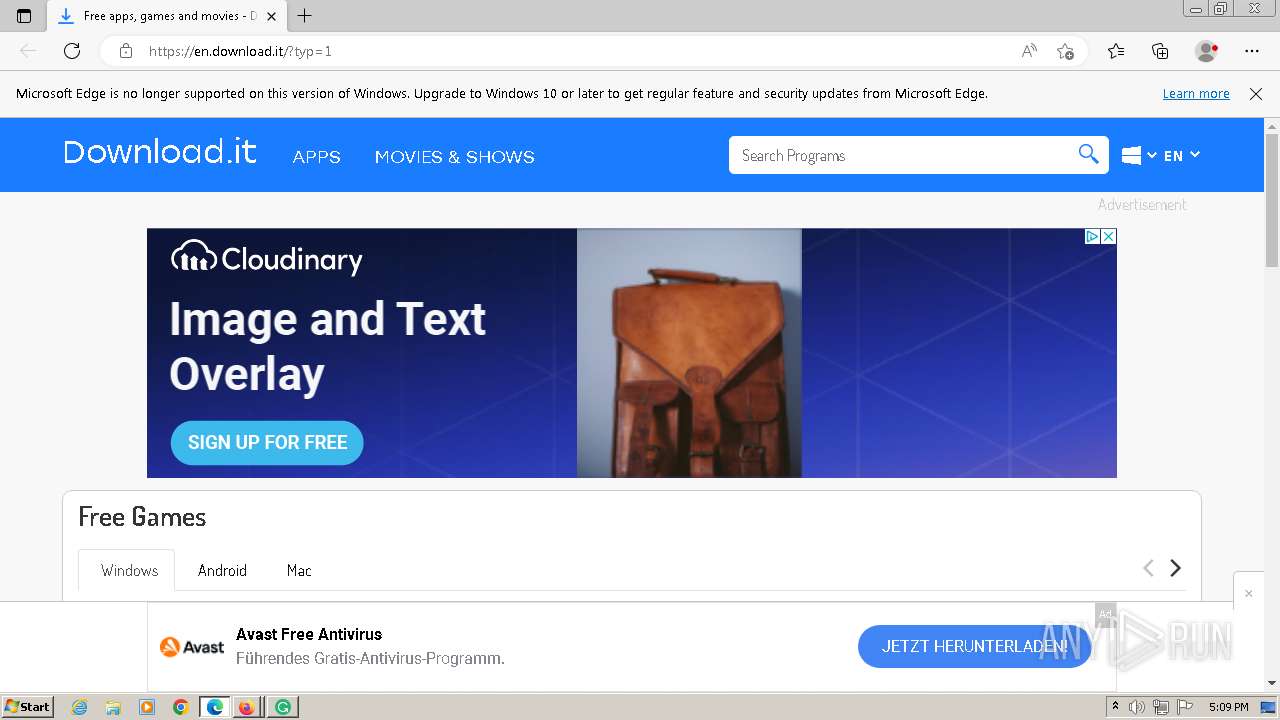Open the Read aloud icon
The image size is (1280, 720).
1029,51
